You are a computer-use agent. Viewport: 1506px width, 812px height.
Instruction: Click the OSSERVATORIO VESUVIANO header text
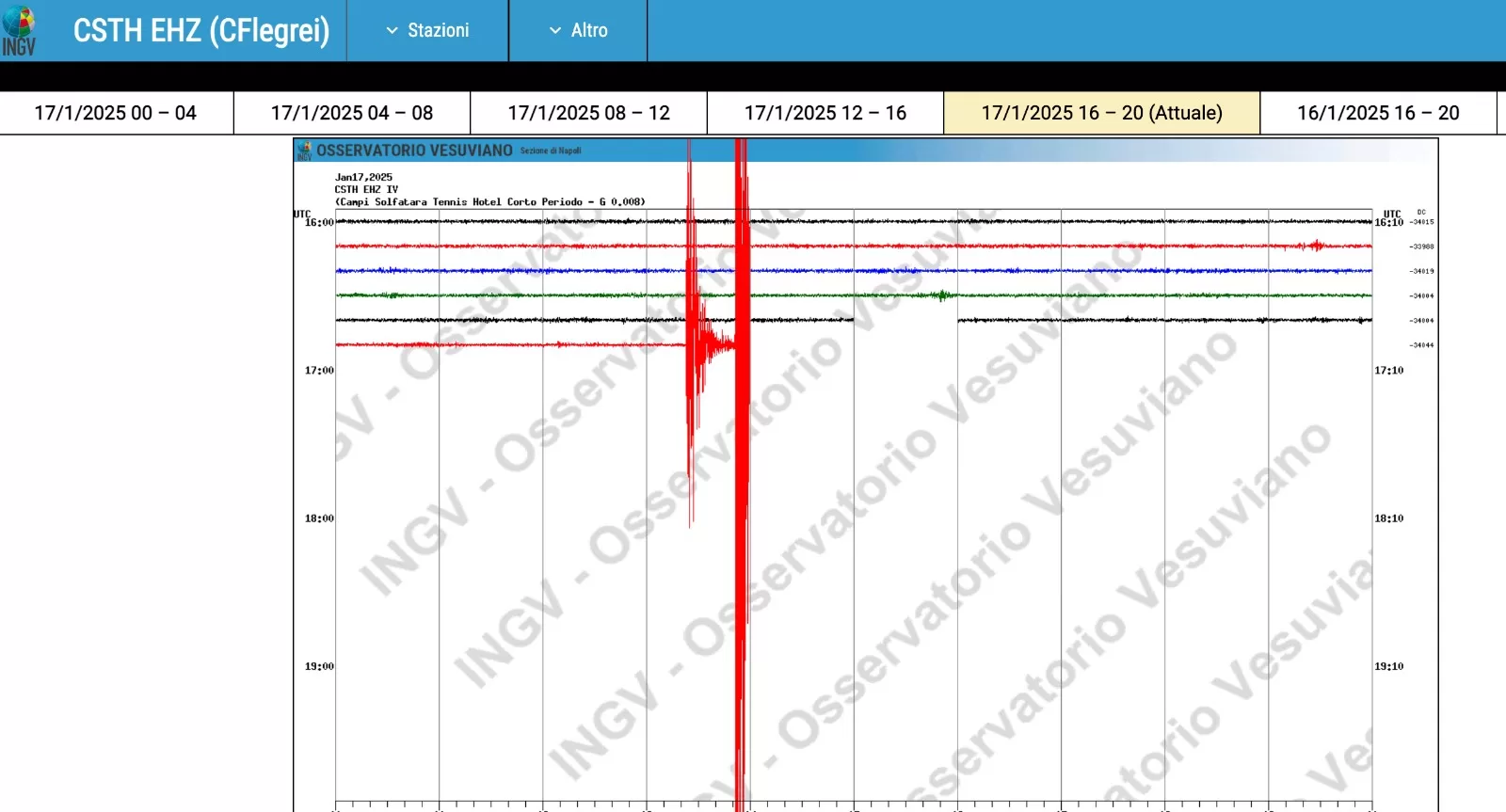coord(414,151)
